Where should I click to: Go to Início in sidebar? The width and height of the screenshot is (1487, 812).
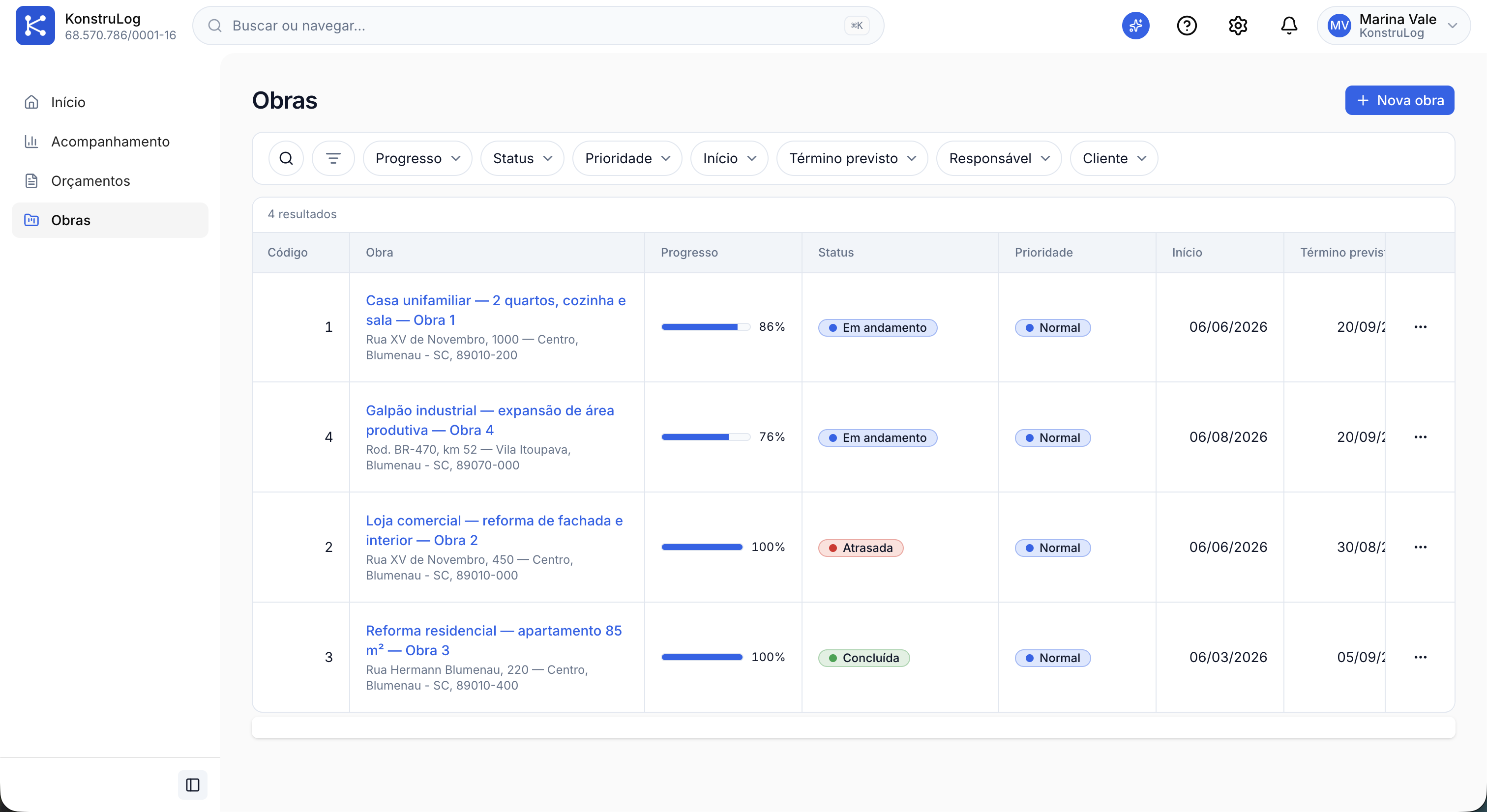coord(110,102)
